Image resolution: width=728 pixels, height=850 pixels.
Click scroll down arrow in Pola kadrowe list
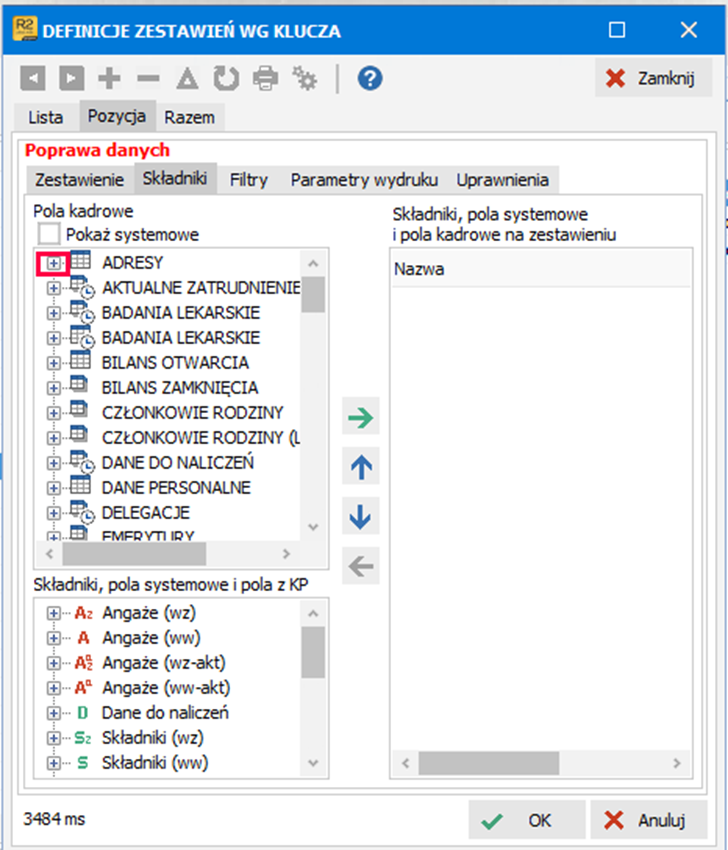[313, 527]
